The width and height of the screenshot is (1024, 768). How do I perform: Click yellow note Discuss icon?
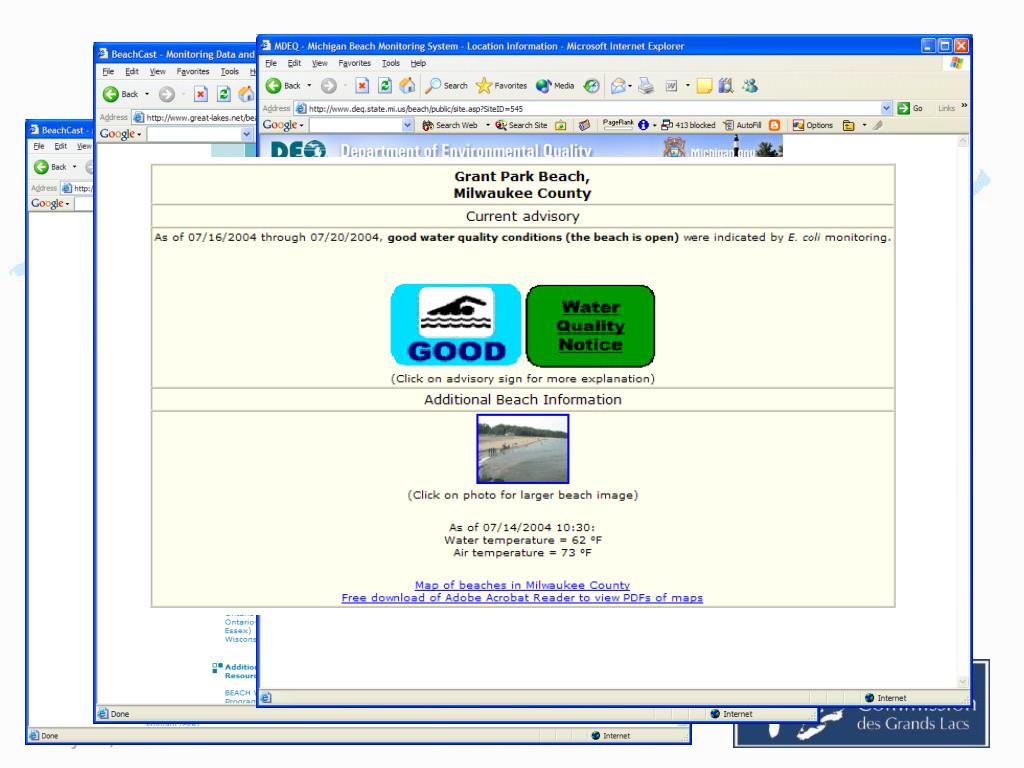click(704, 86)
